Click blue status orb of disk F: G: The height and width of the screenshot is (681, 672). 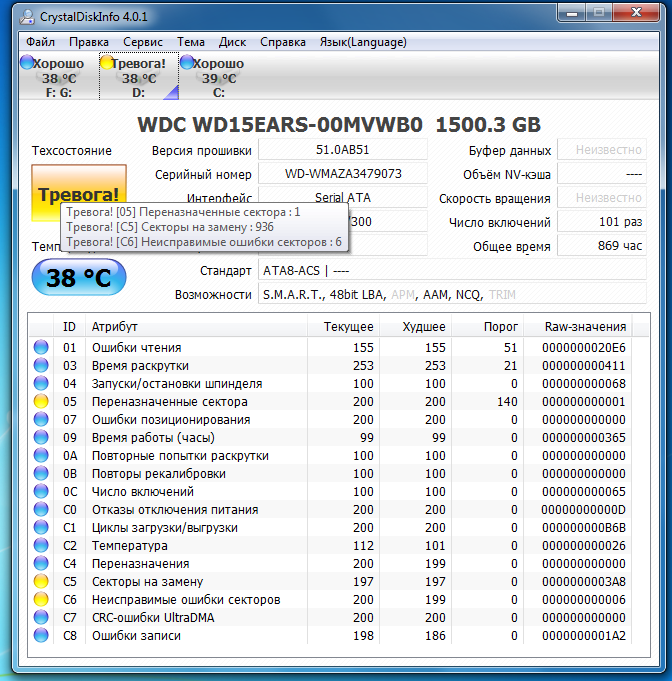pyautogui.click(x=27, y=62)
